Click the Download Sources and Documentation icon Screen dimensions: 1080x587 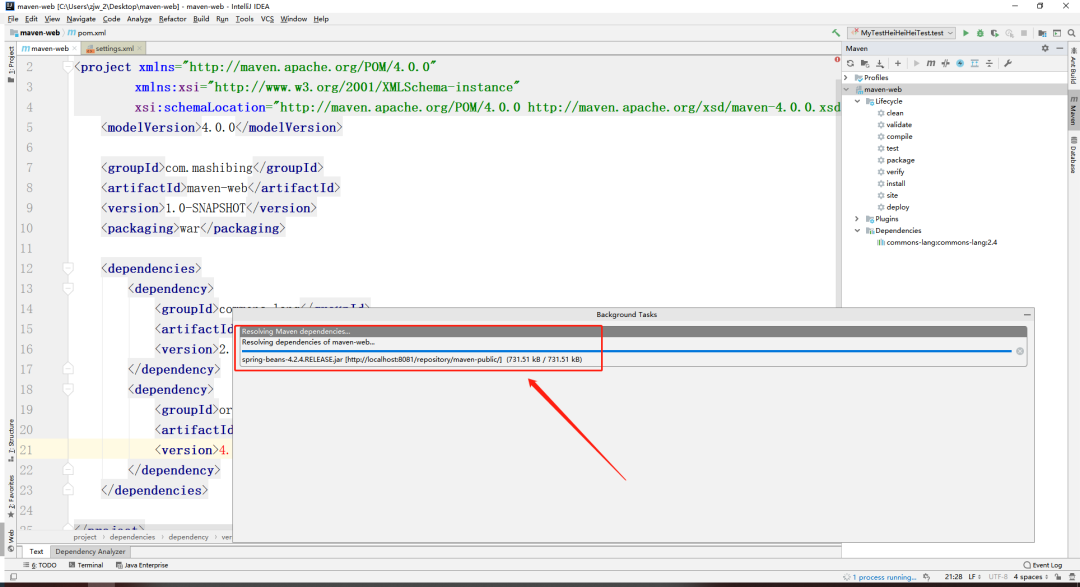pyautogui.click(x=880, y=63)
